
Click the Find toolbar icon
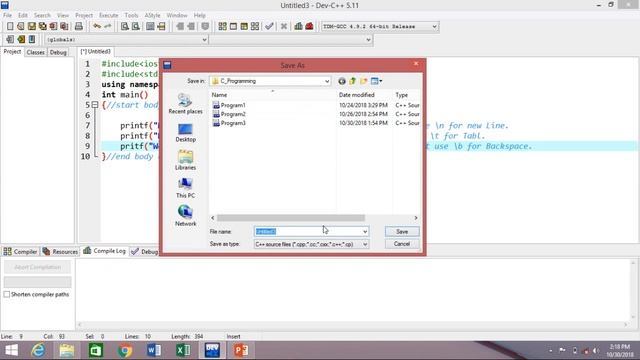coord(125,27)
